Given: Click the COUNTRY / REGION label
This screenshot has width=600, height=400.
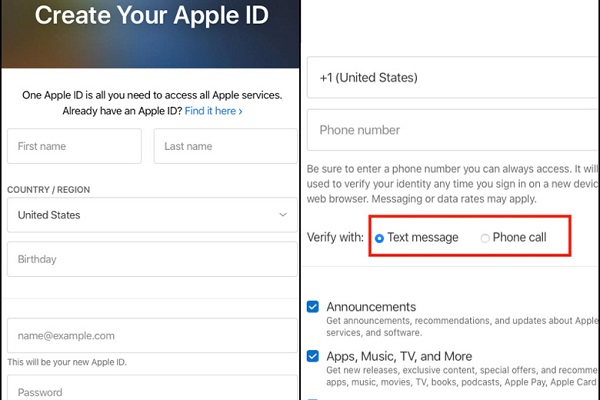Looking at the screenshot, I should coord(49,189).
